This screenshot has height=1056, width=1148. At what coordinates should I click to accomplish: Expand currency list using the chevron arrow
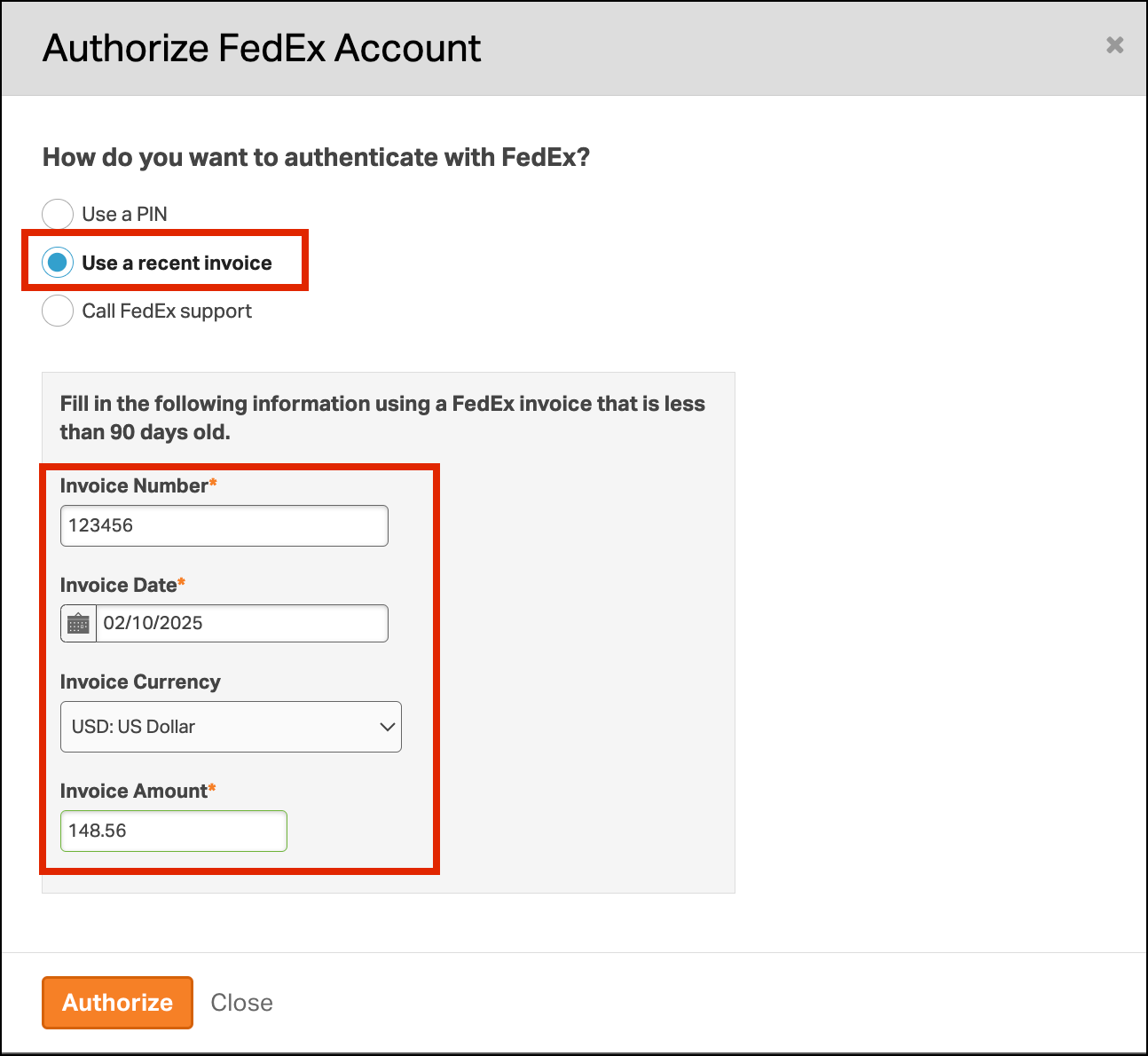387,727
